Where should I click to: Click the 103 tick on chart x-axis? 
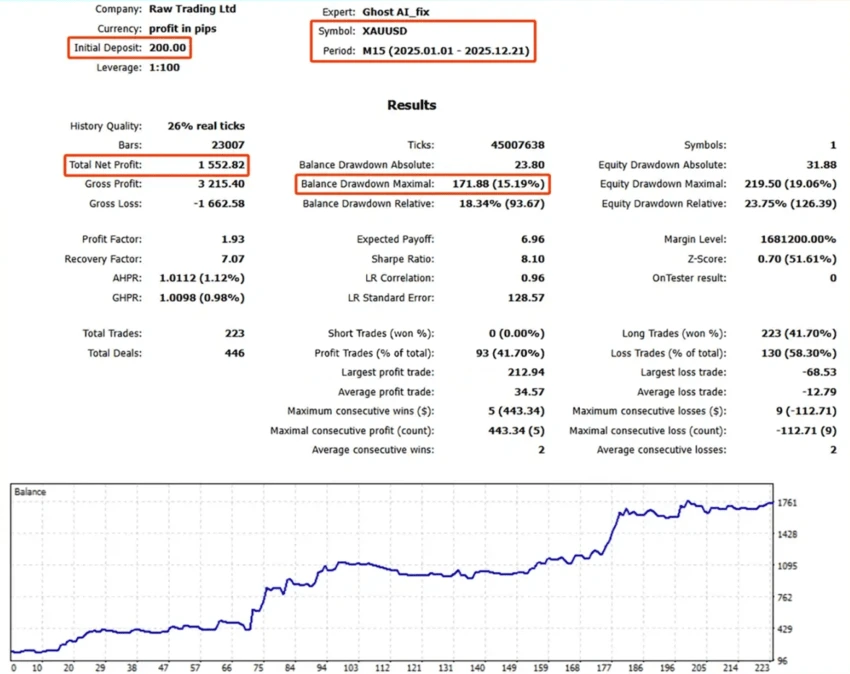coord(350,667)
